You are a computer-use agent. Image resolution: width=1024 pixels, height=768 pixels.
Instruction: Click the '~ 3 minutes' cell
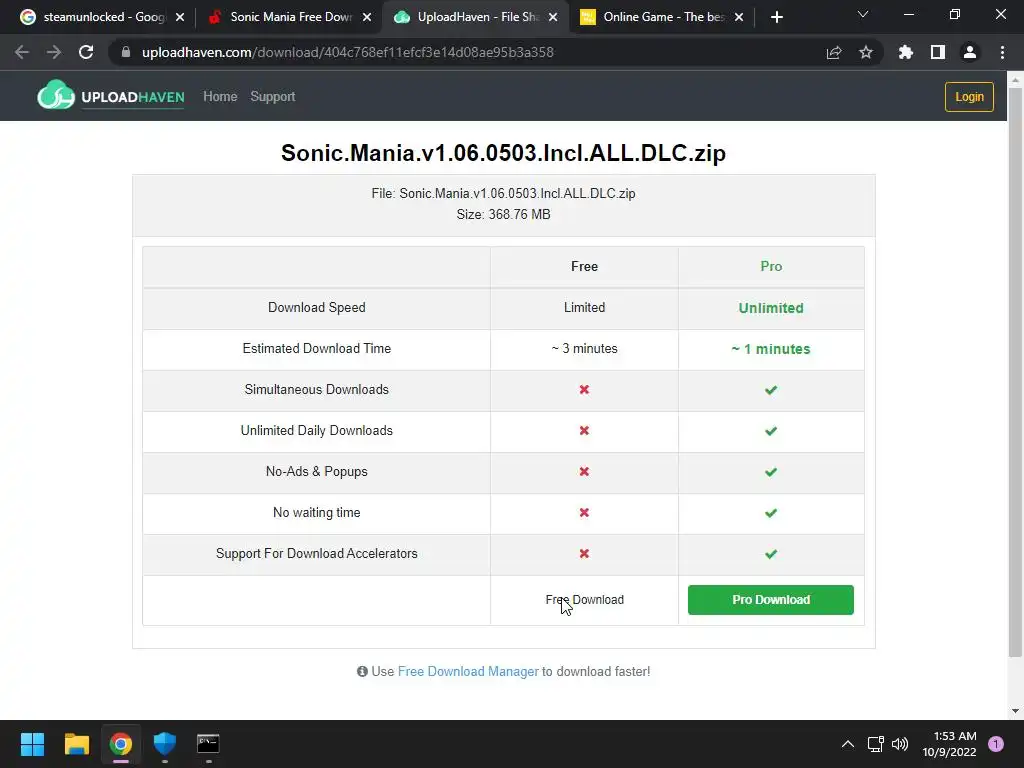584,349
